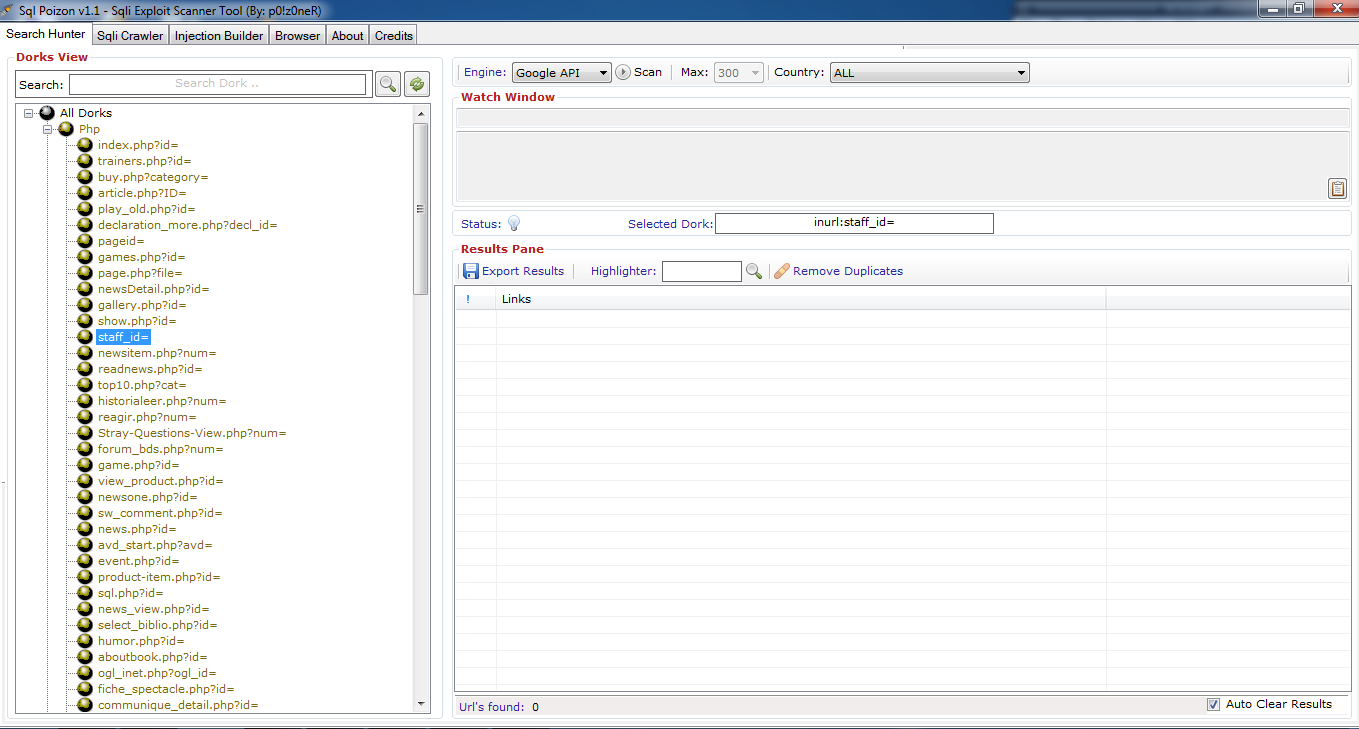This screenshot has height=729, width=1359.
Task: Click the Export Results button label
Action: point(523,271)
